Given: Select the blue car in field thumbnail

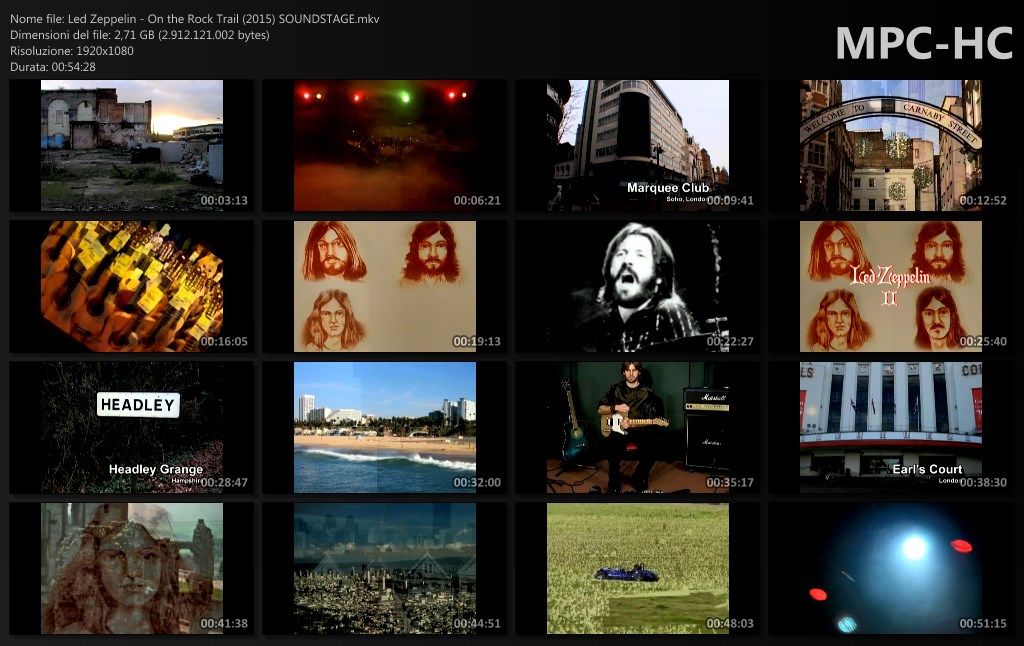Looking at the screenshot, I should click(638, 568).
